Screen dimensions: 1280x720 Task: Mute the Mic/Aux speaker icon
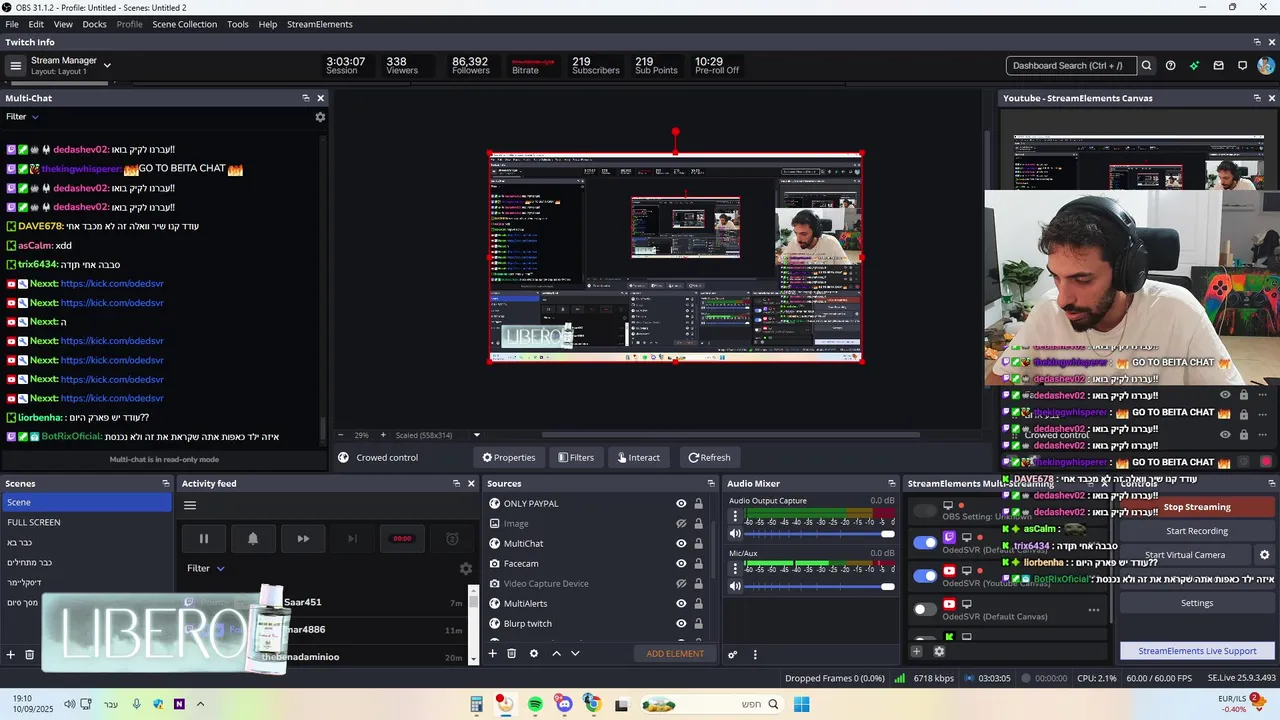pos(736,586)
